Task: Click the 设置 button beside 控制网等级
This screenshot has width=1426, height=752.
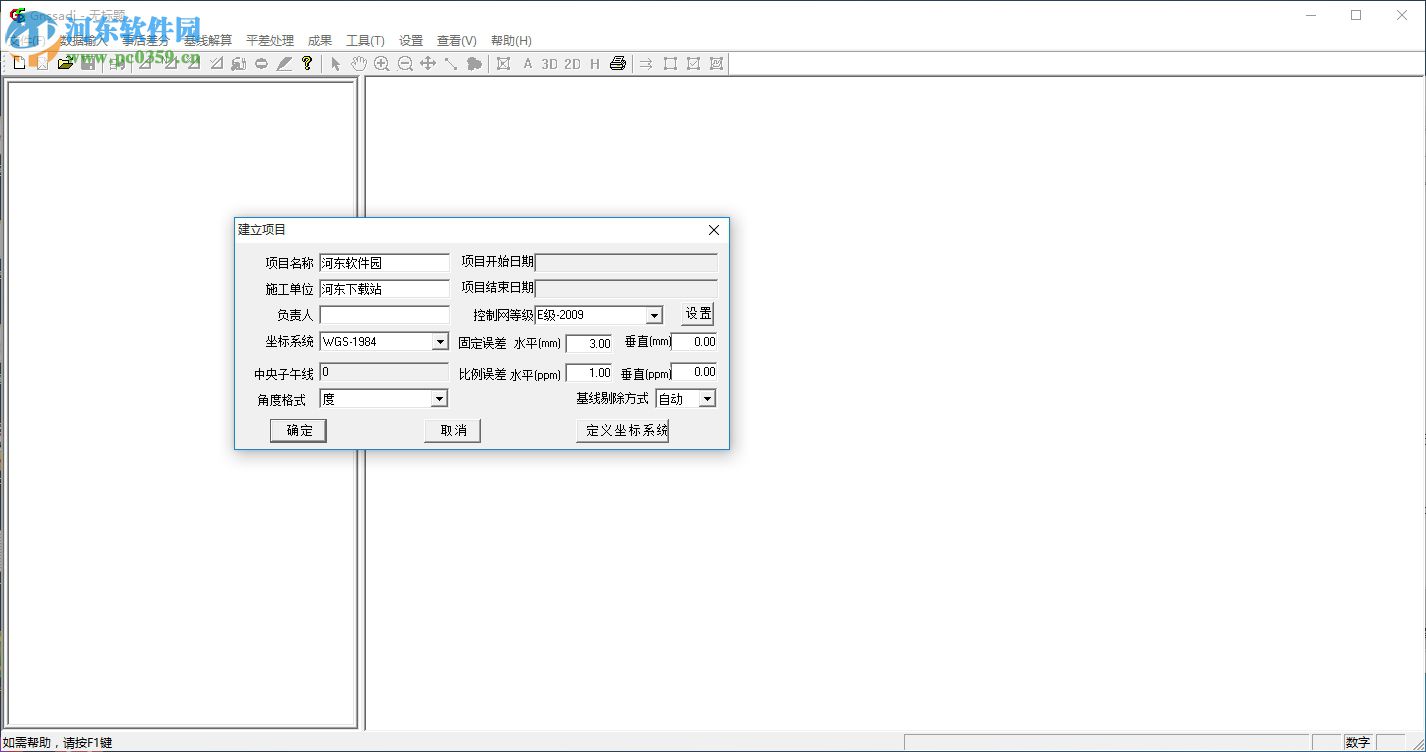Action: click(x=698, y=314)
